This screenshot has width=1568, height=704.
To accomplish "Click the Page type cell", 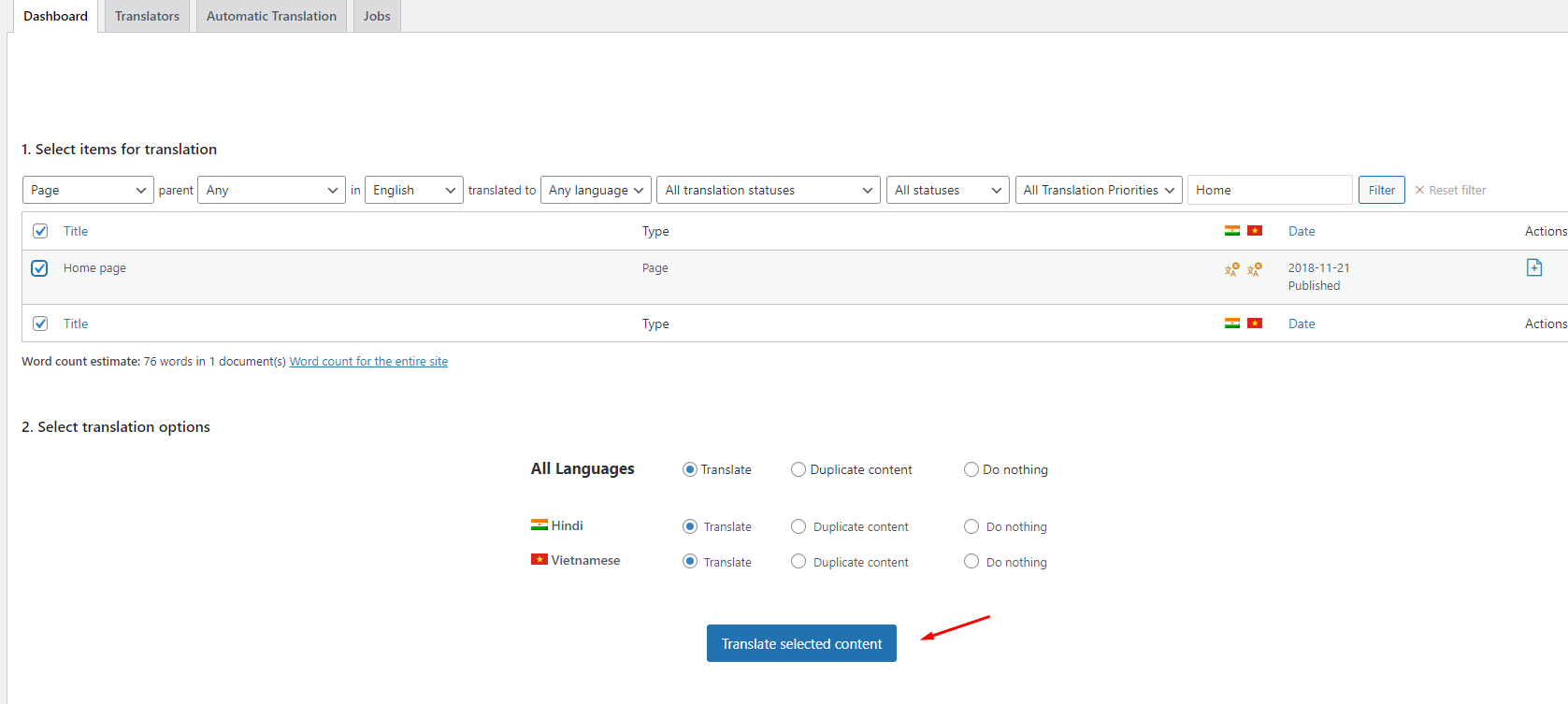I will point(655,267).
